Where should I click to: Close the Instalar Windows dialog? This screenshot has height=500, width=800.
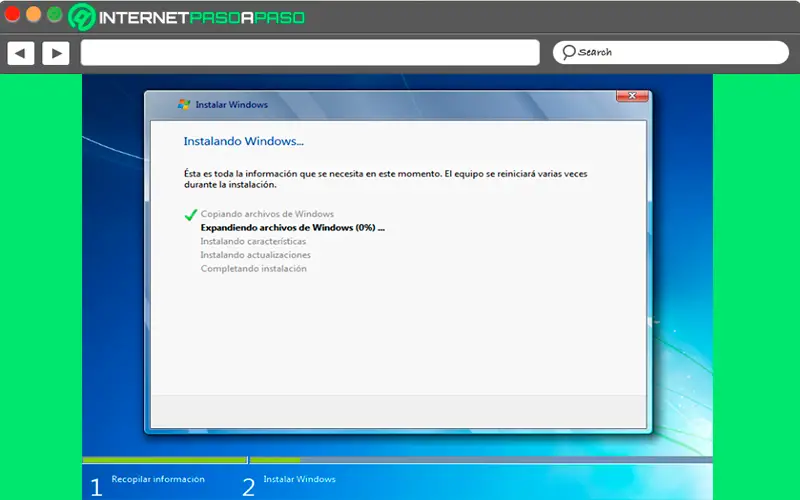point(632,96)
